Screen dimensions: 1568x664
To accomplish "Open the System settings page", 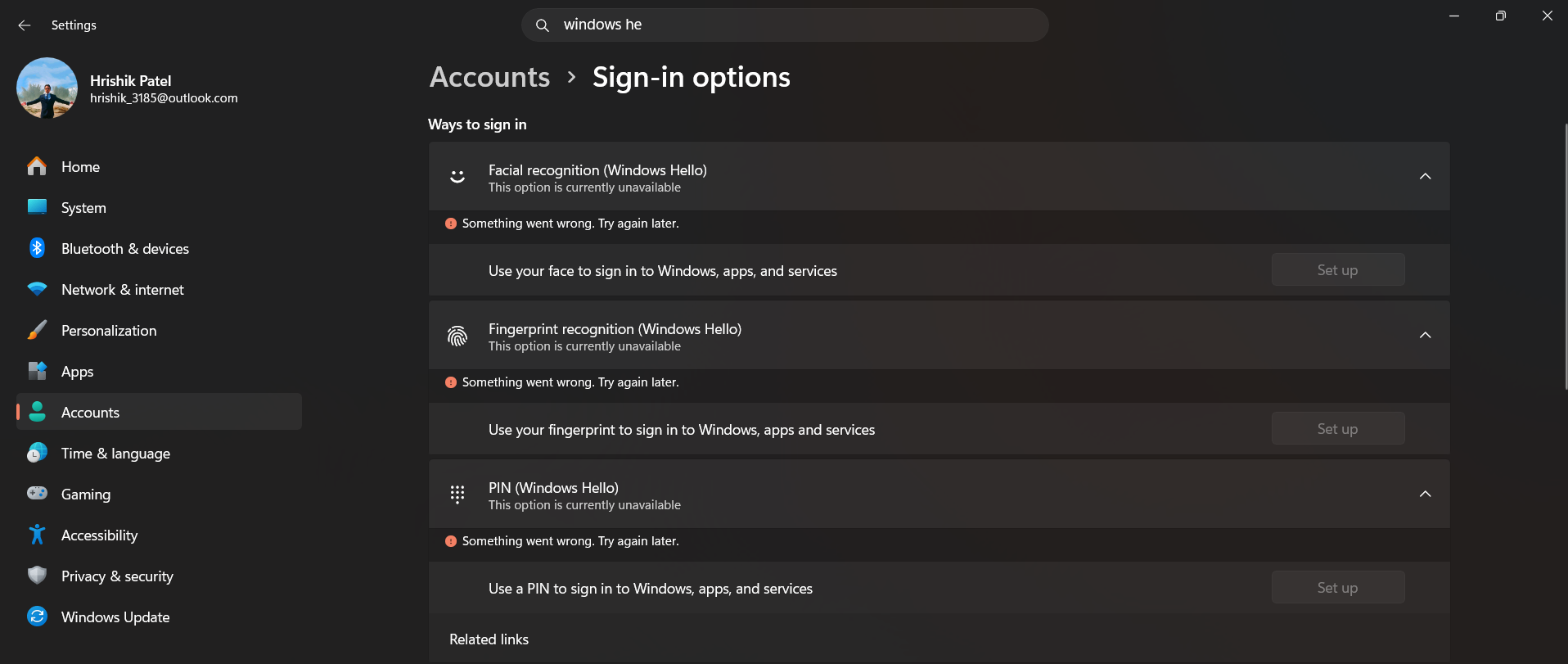I will 83,208.
